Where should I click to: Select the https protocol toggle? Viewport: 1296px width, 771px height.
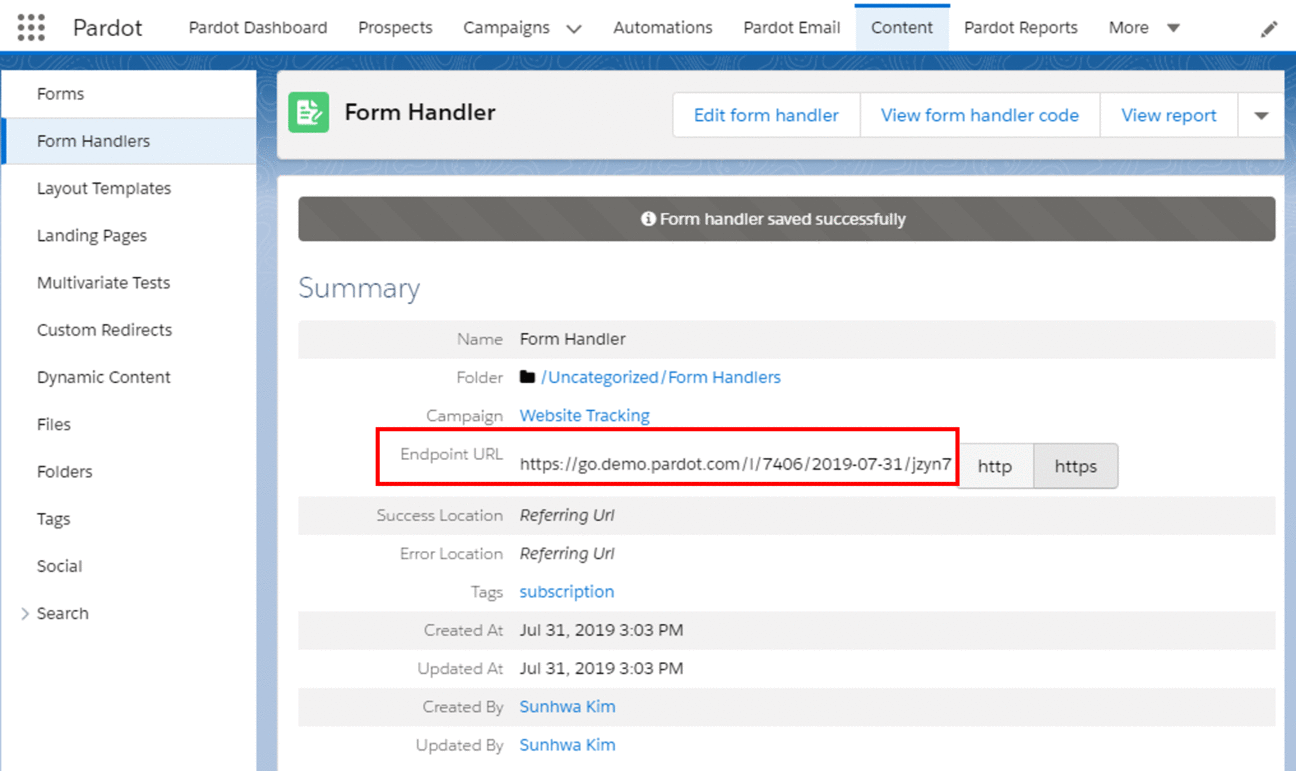pos(1076,466)
